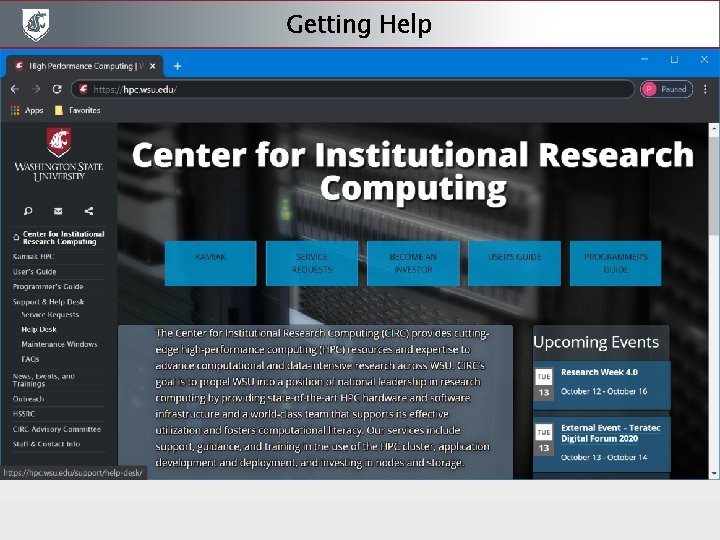Click the envelope contact icon in sidebar
720x540 pixels.
pos(58,211)
